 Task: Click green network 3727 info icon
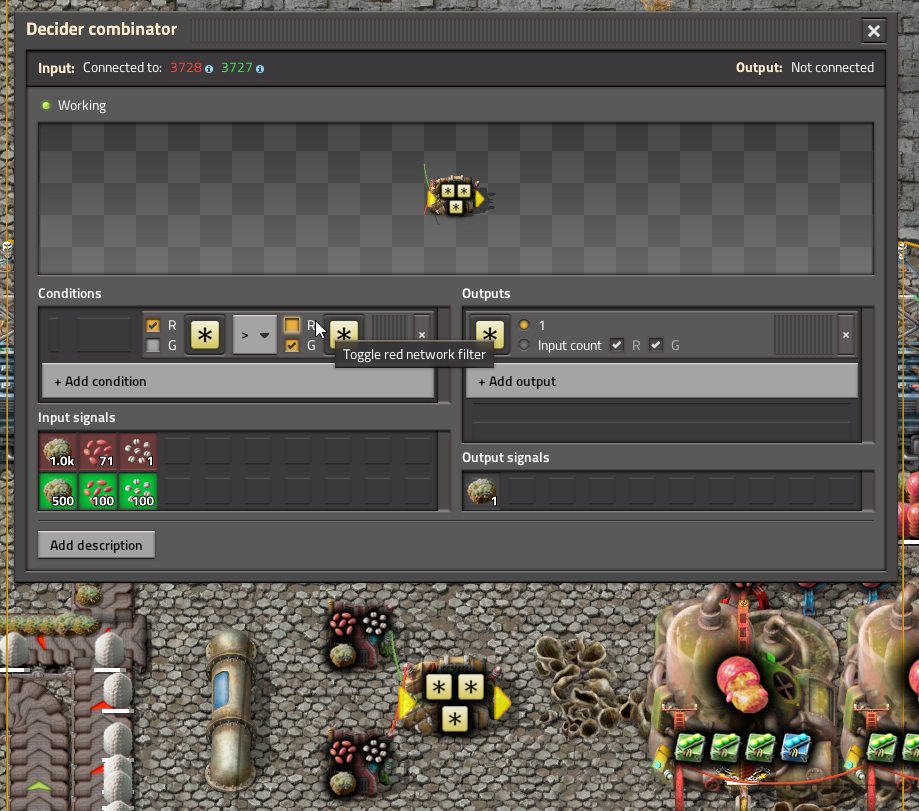[260, 69]
